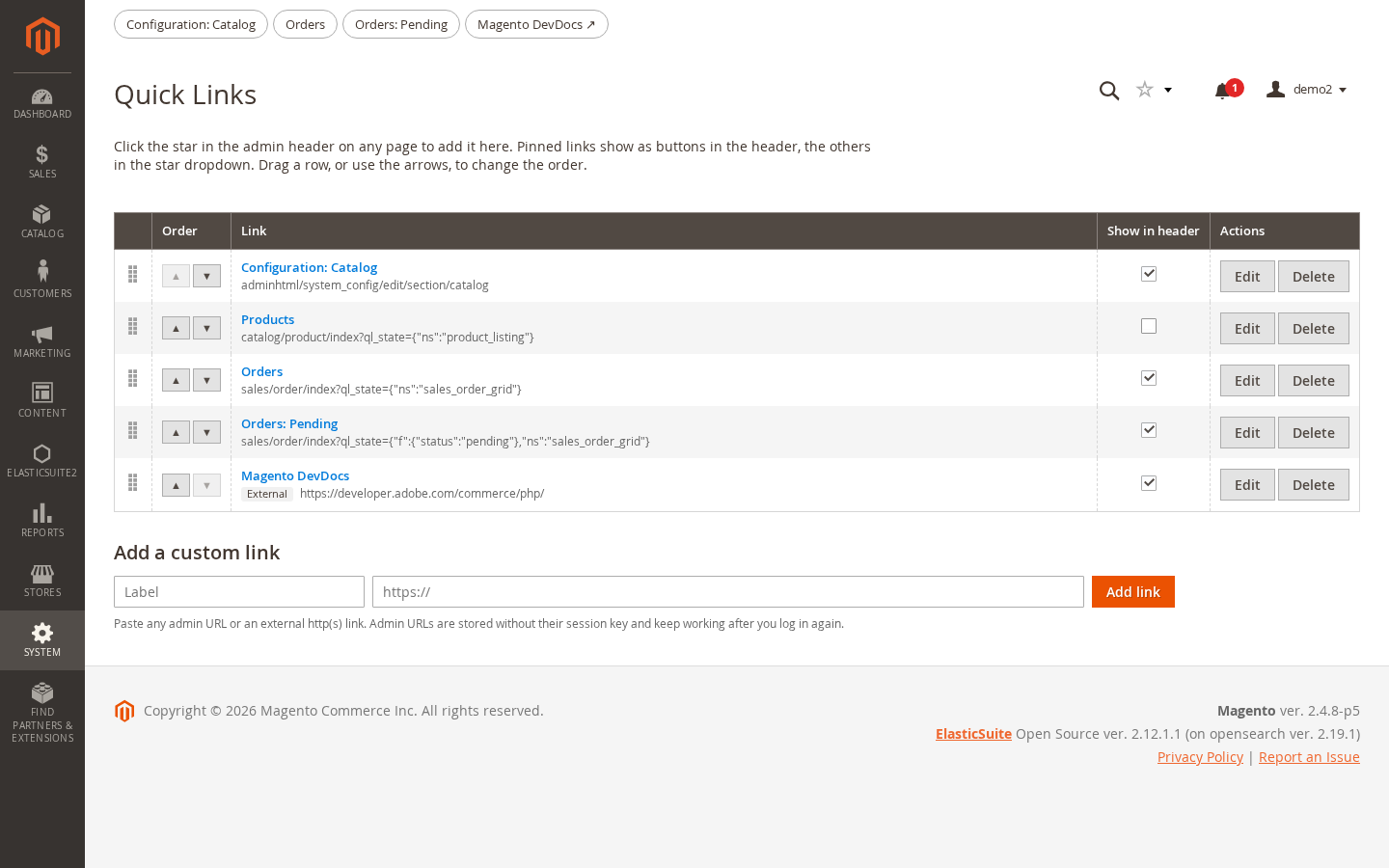This screenshot has width=1389, height=868.
Task: Open the Catalog menu in sidebar
Action: [42, 221]
